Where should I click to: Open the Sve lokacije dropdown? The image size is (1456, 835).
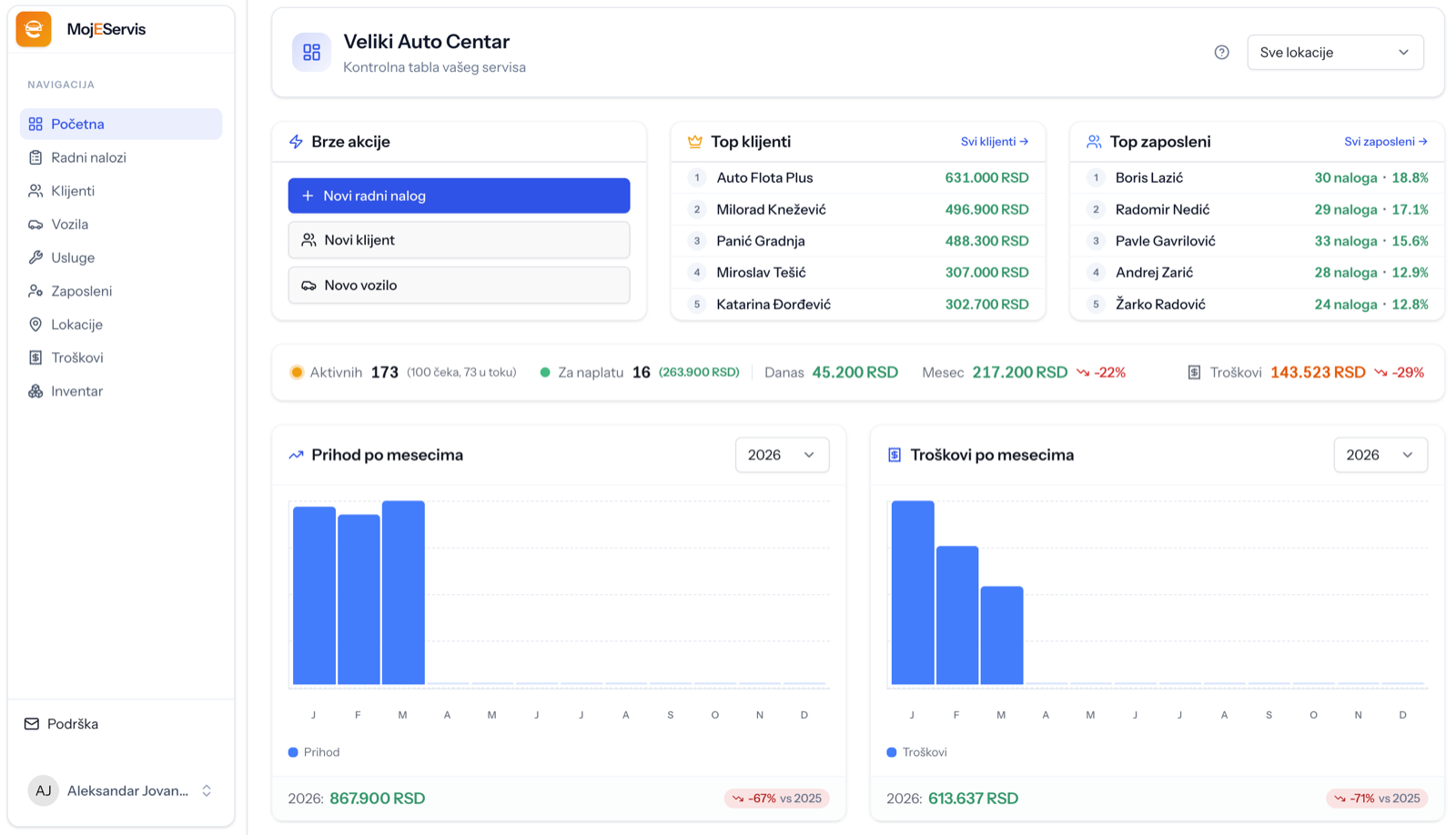coord(1335,53)
